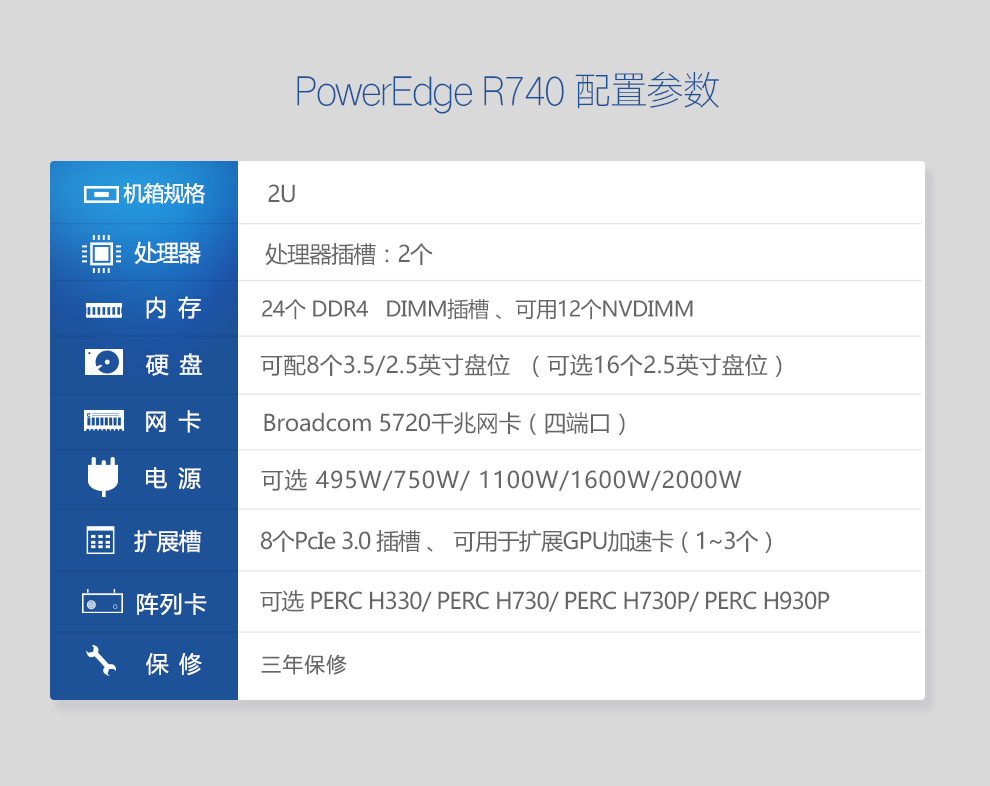This screenshot has height=786, width=990.
Task: Select the 处理器 label
Action: tap(167, 253)
